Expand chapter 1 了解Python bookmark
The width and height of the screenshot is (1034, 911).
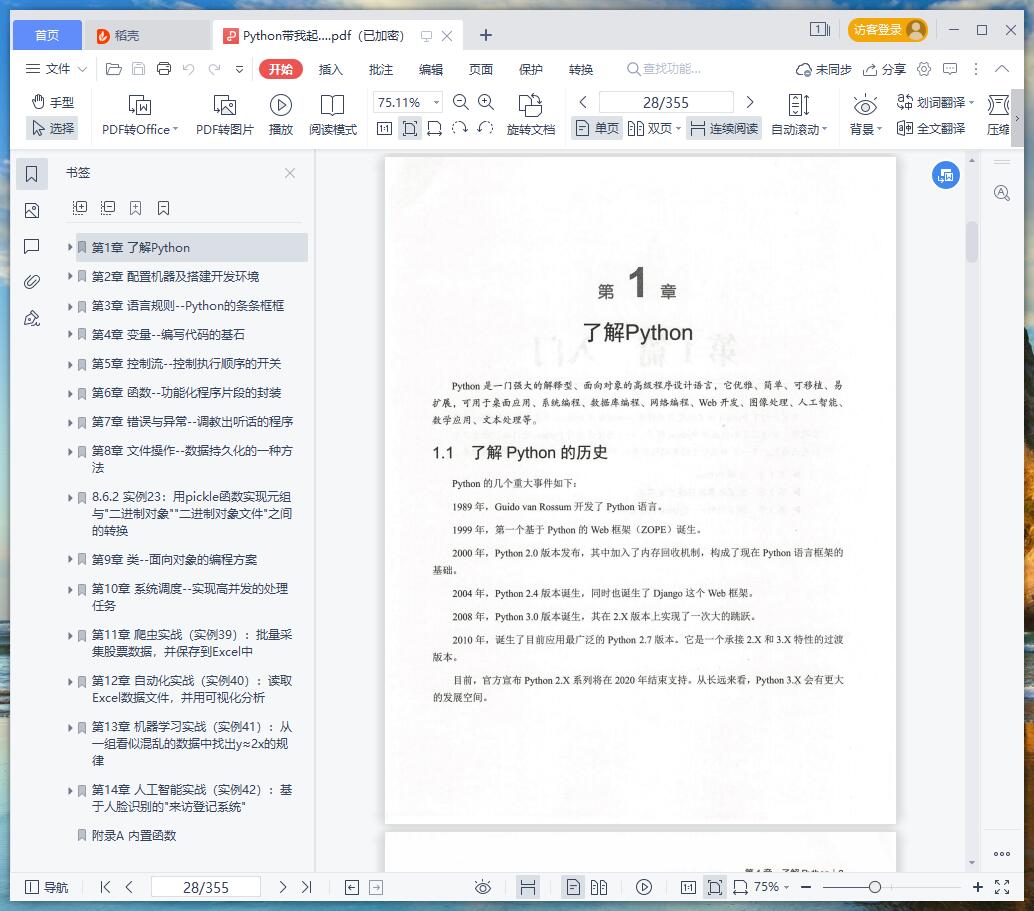(69, 247)
